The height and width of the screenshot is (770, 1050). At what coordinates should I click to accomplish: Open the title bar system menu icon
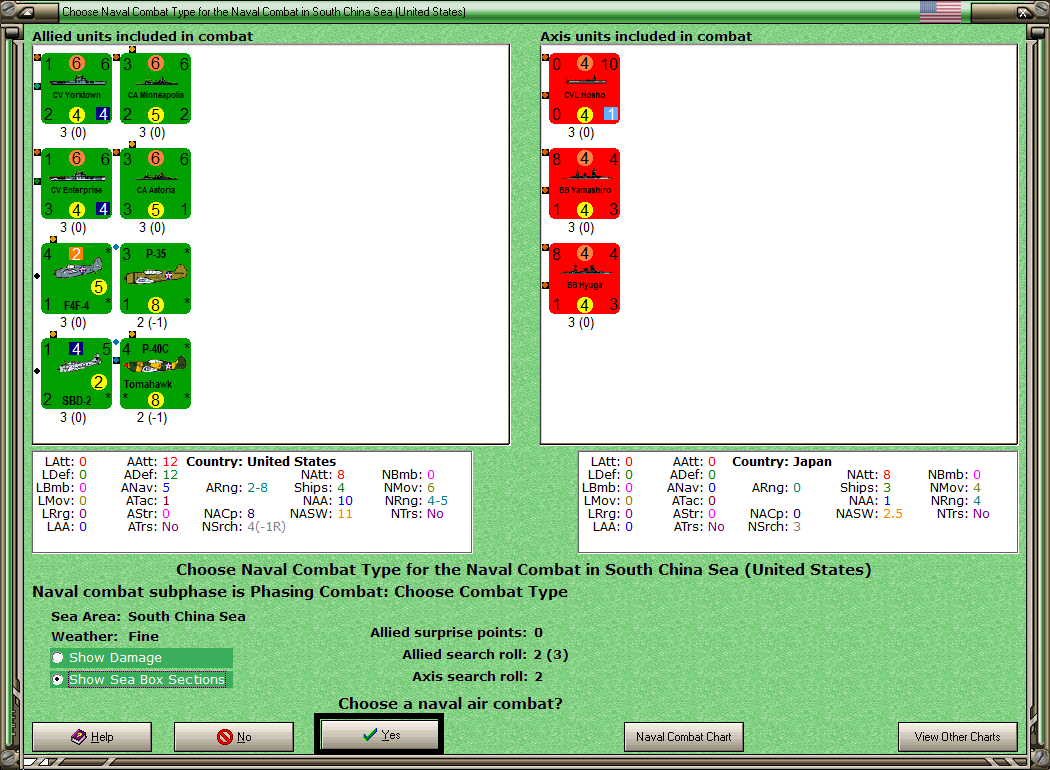click(x=25, y=11)
